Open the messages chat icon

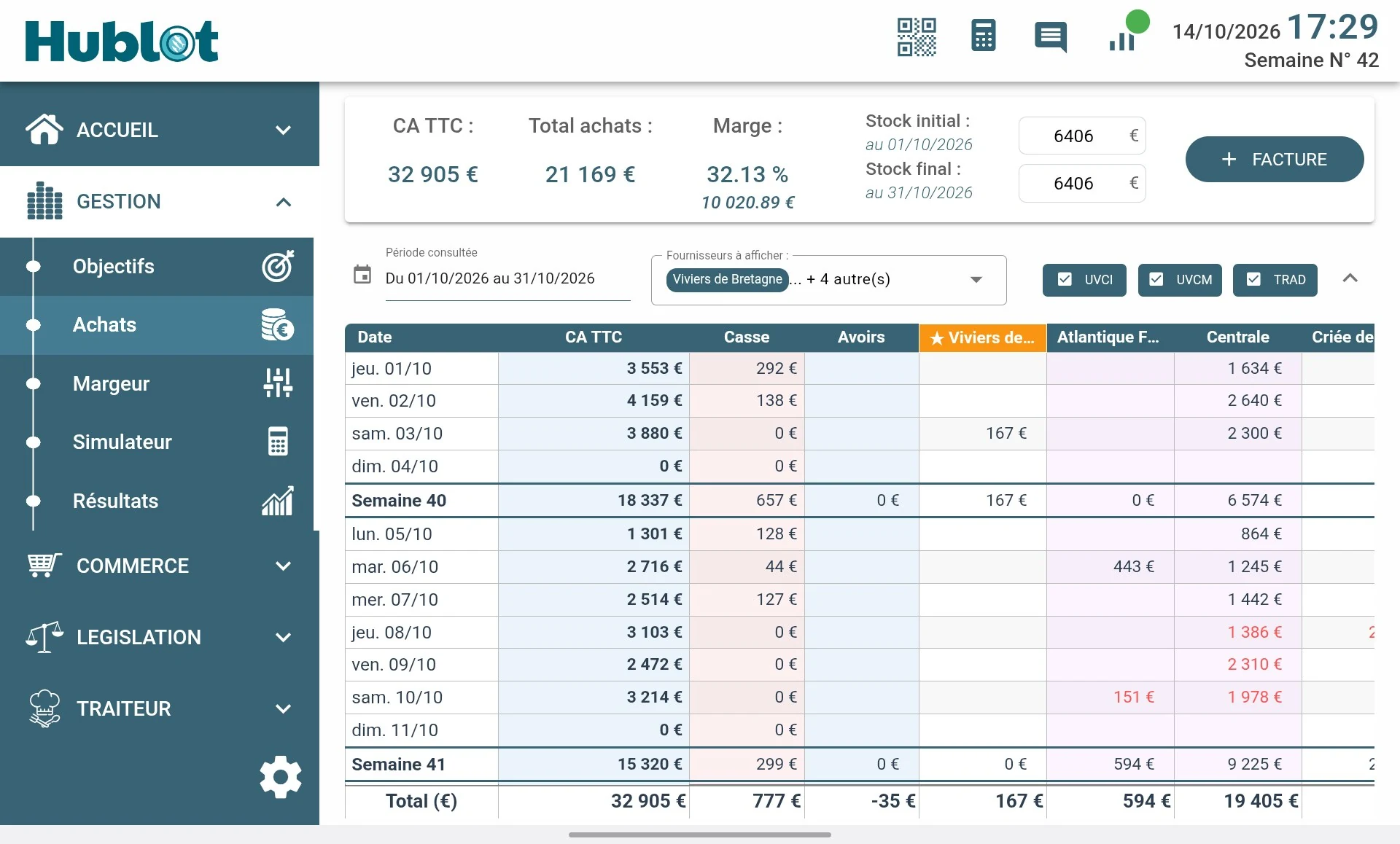1051,36
